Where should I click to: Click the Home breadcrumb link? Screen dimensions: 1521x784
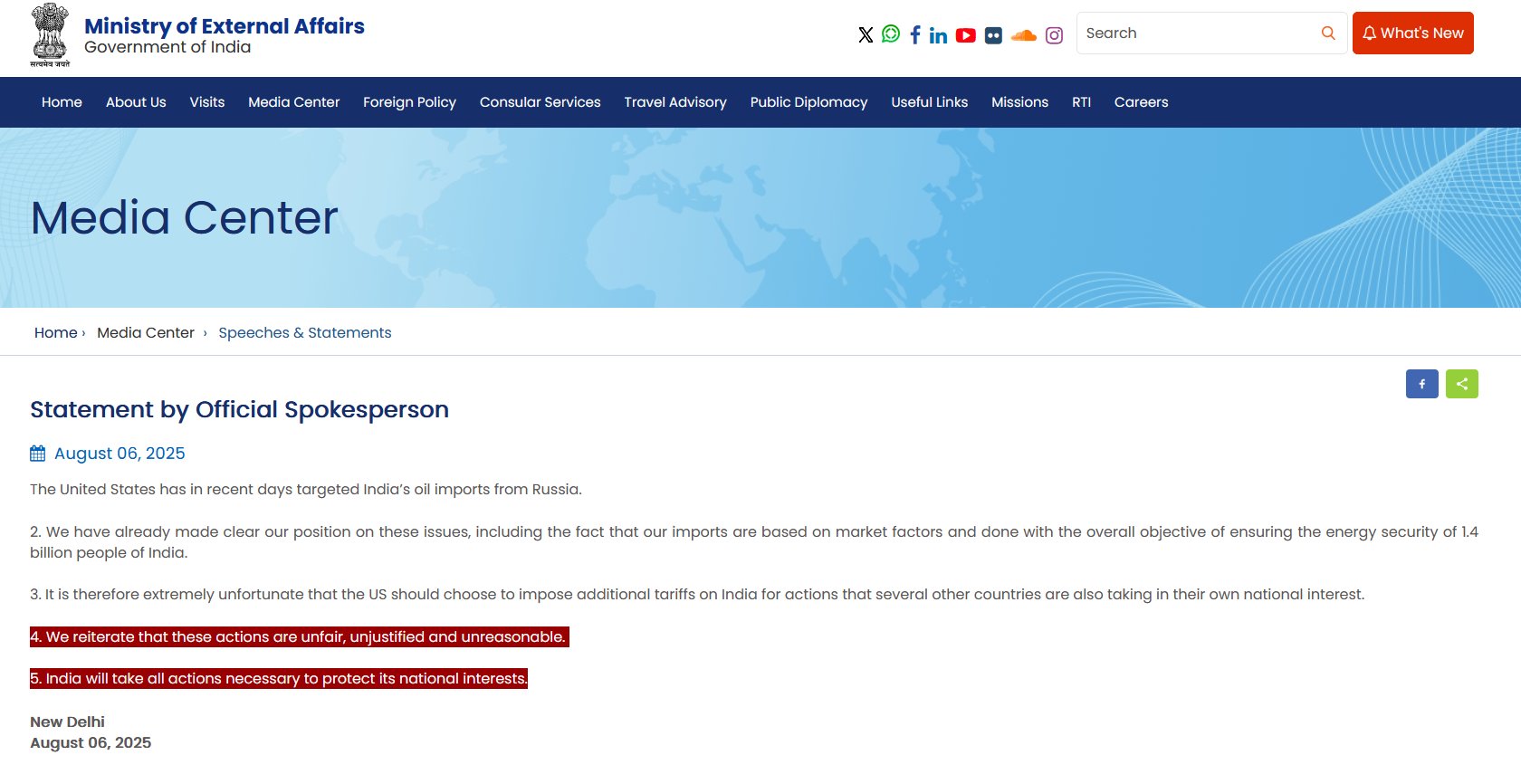pos(56,333)
